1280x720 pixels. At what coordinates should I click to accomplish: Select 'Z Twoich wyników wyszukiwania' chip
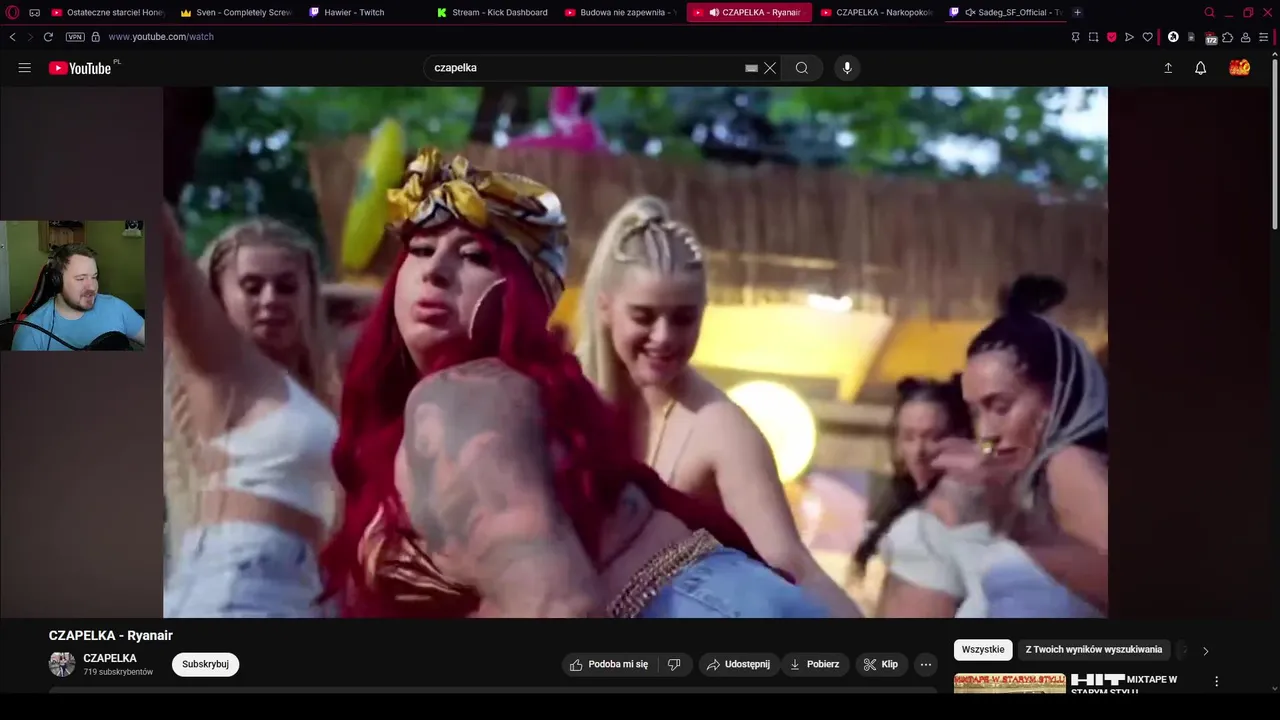(1094, 650)
